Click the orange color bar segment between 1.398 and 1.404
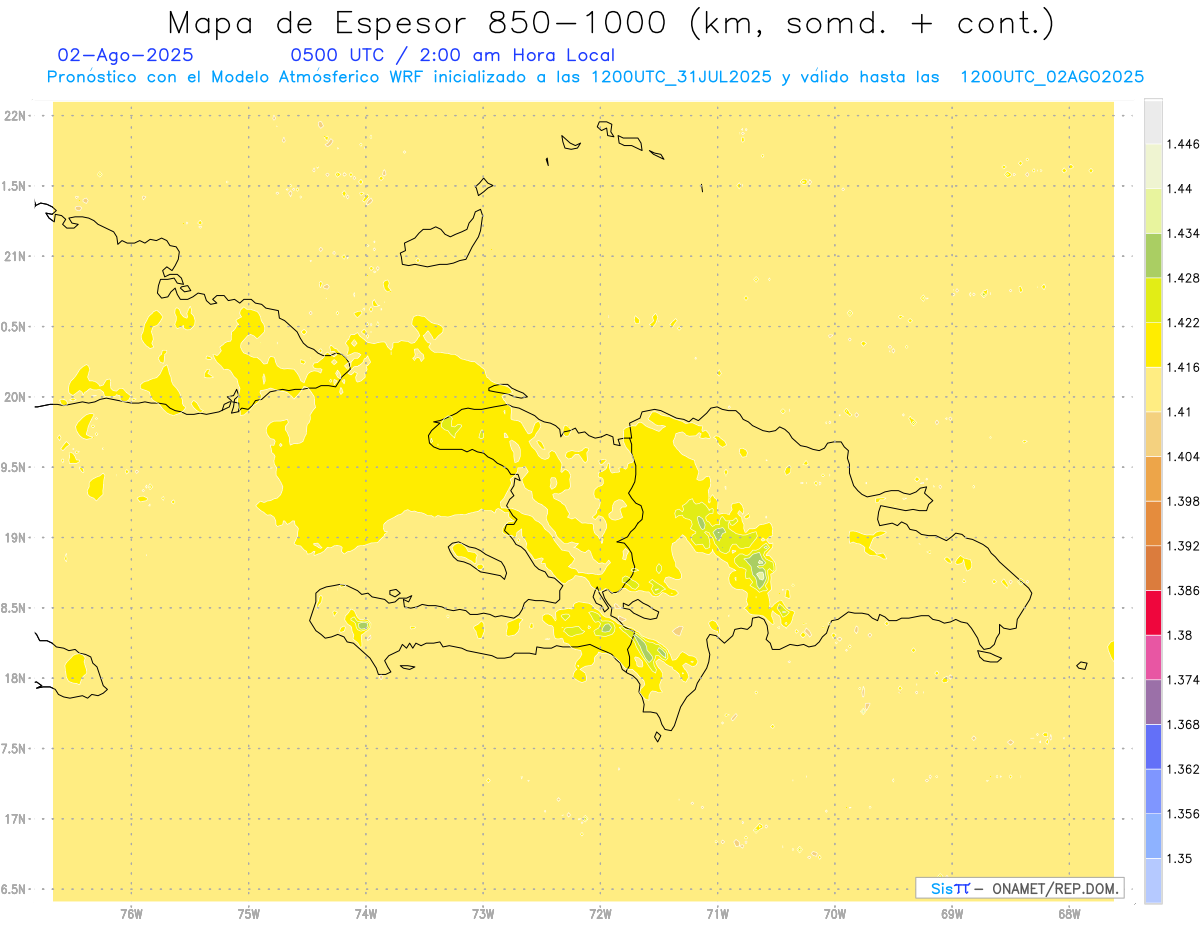The width and height of the screenshot is (1200, 927). tap(1153, 478)
